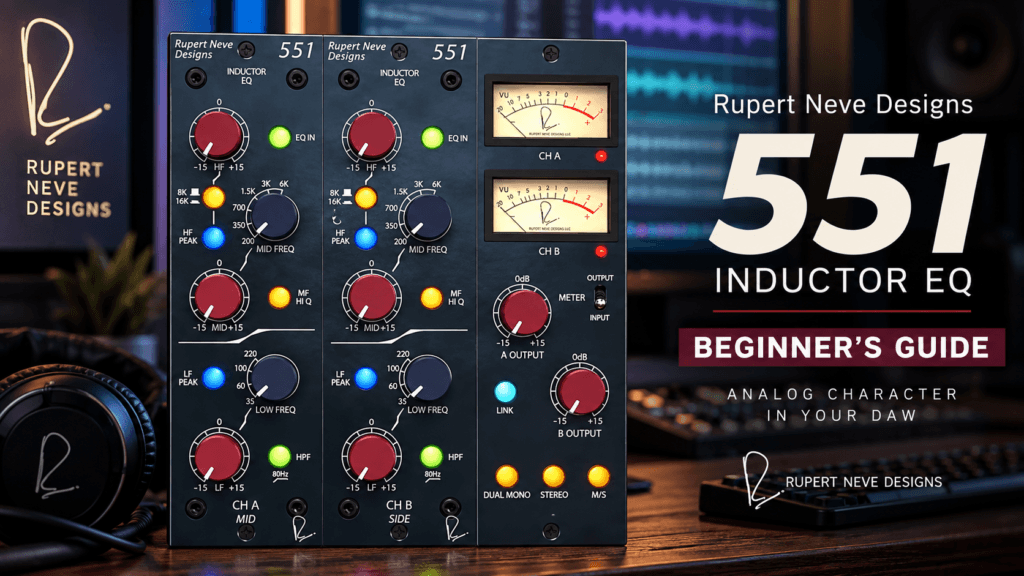Click the CH B VU meter display
The image size is (1024, 576).
551,207
